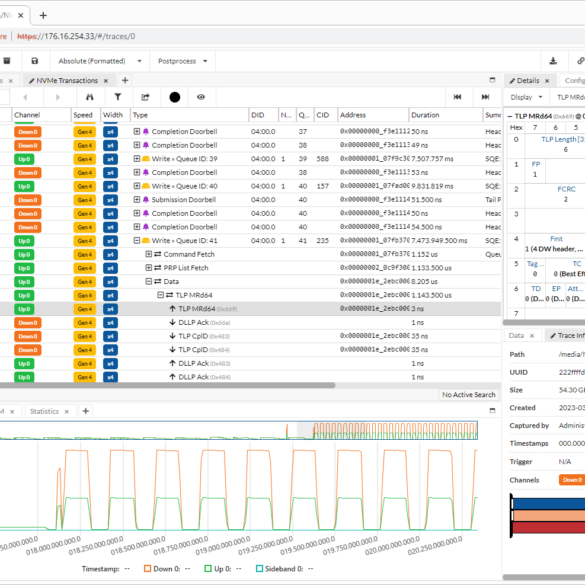
Task: Select the TLP CplD (0x483) row
Action: [x=250, y=336]
